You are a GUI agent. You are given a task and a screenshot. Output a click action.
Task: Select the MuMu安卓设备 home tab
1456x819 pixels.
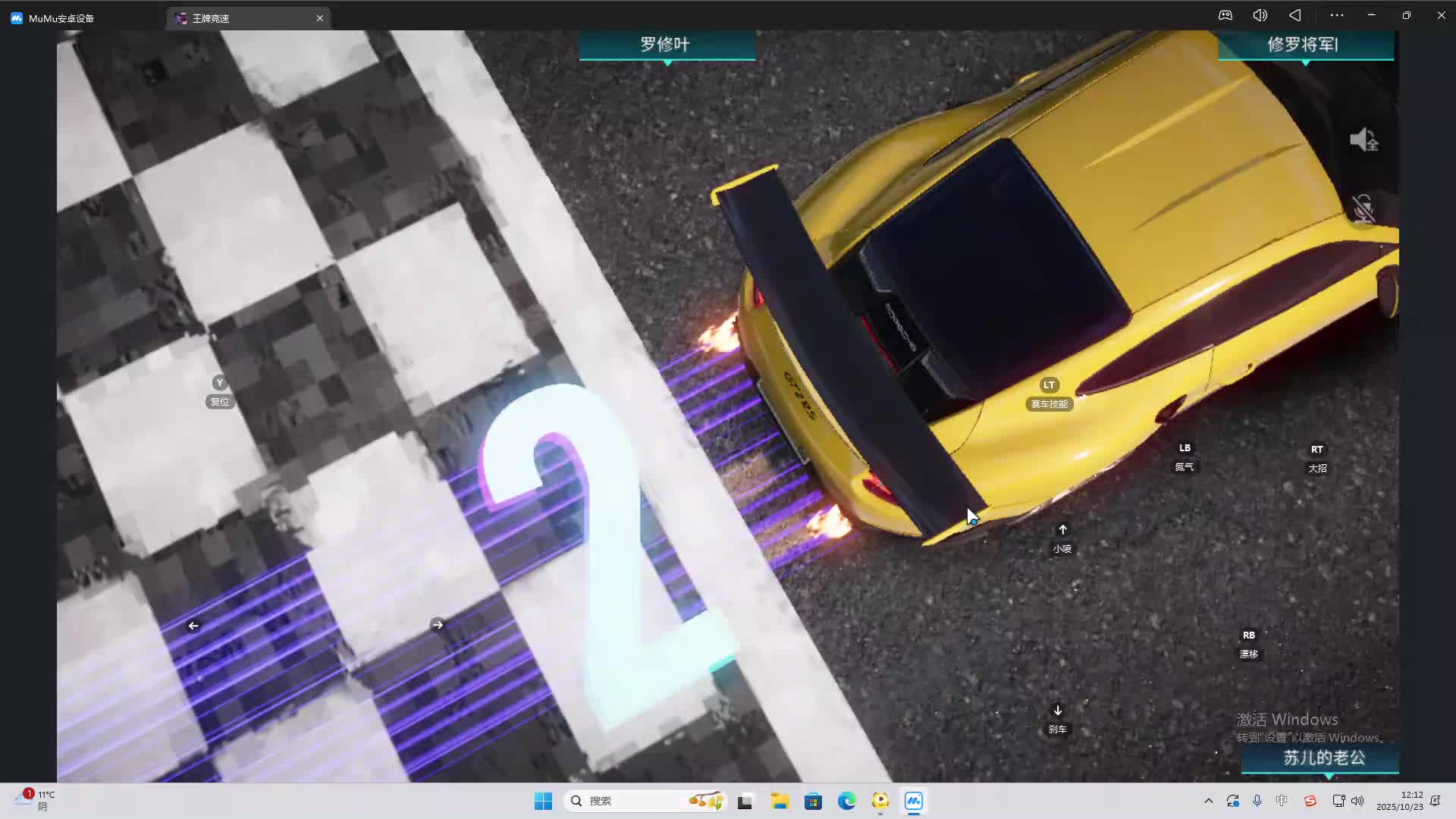61,18
